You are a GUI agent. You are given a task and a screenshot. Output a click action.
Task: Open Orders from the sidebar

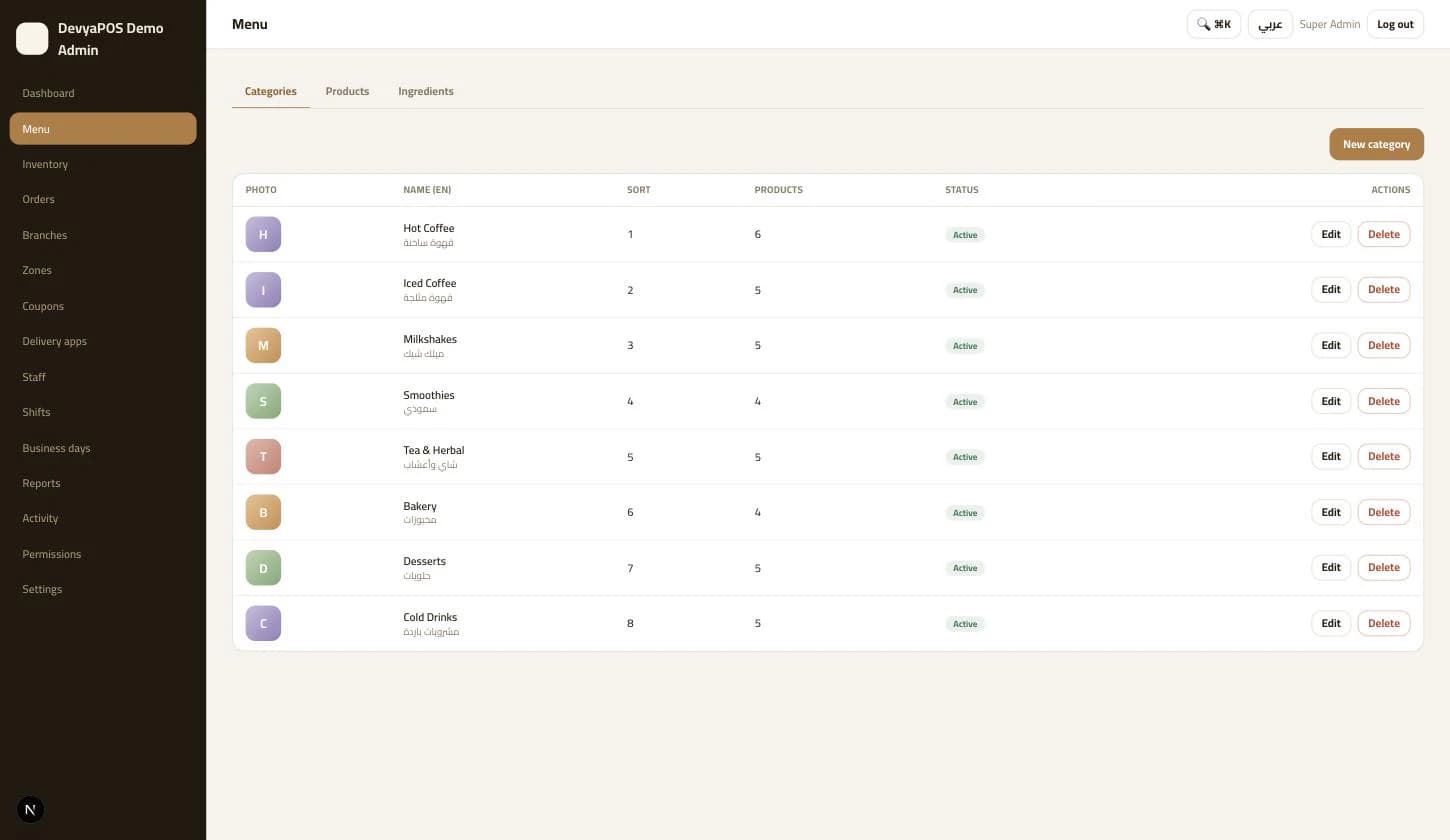[x=103, y=199]
